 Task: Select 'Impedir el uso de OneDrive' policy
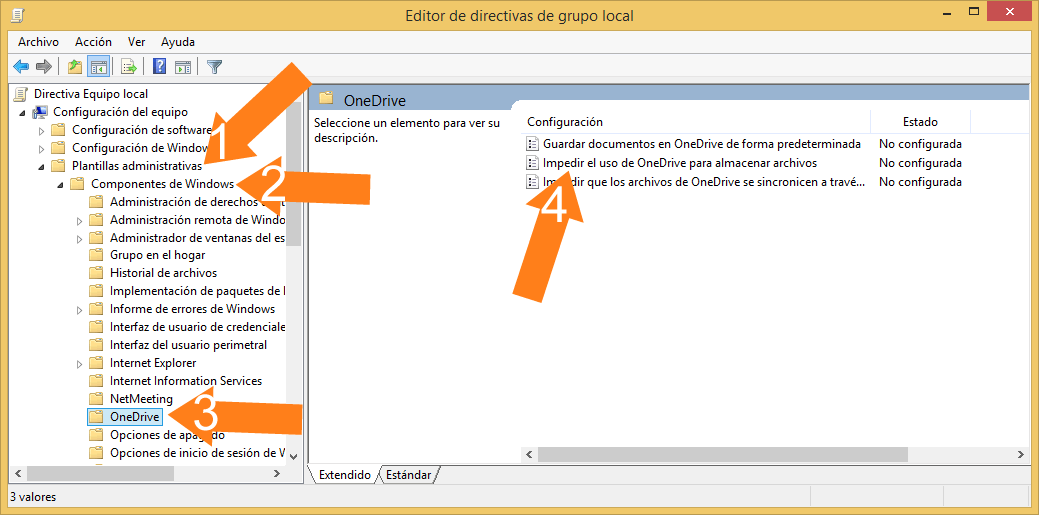click(x=679, y=163)
